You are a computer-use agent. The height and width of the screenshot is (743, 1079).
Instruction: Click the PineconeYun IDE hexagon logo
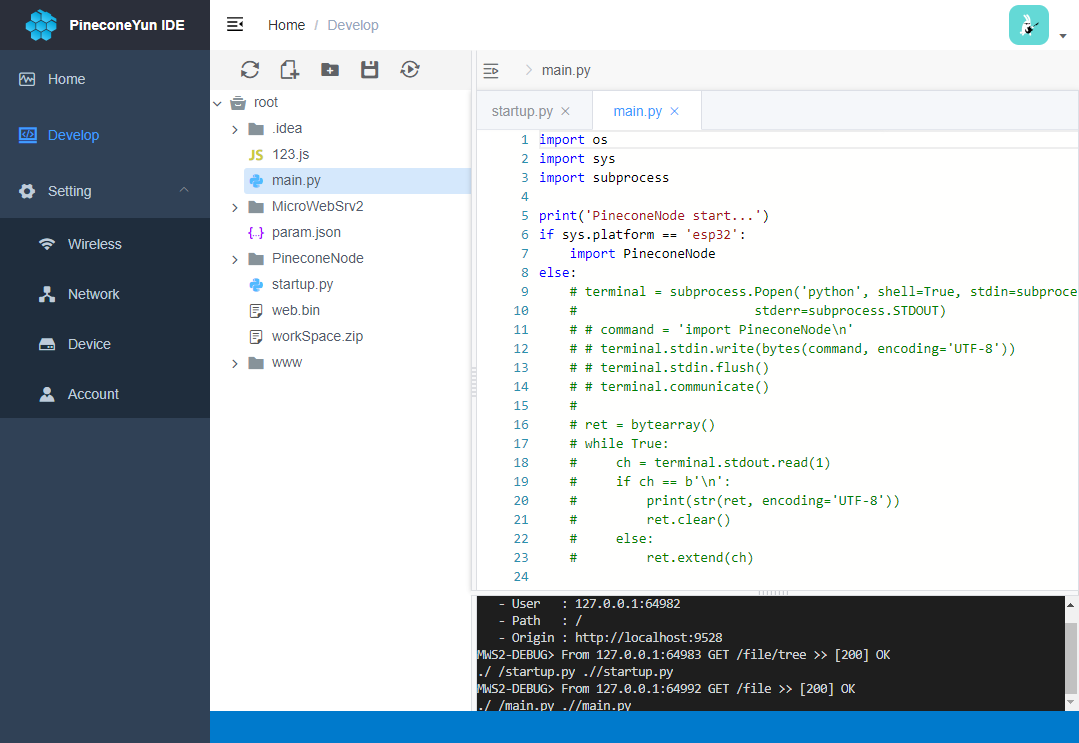click(41, 25)
